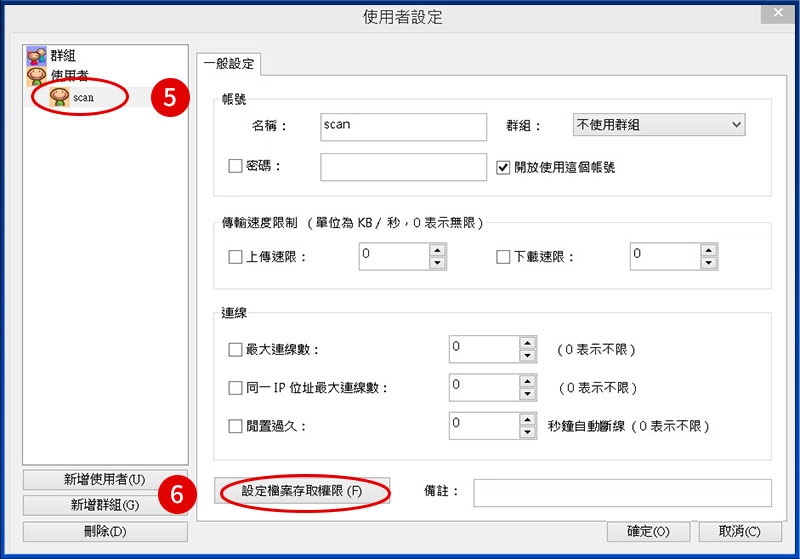
Task: Click the 設定檔案存取權限 (F) button
Action: [301, 491]
